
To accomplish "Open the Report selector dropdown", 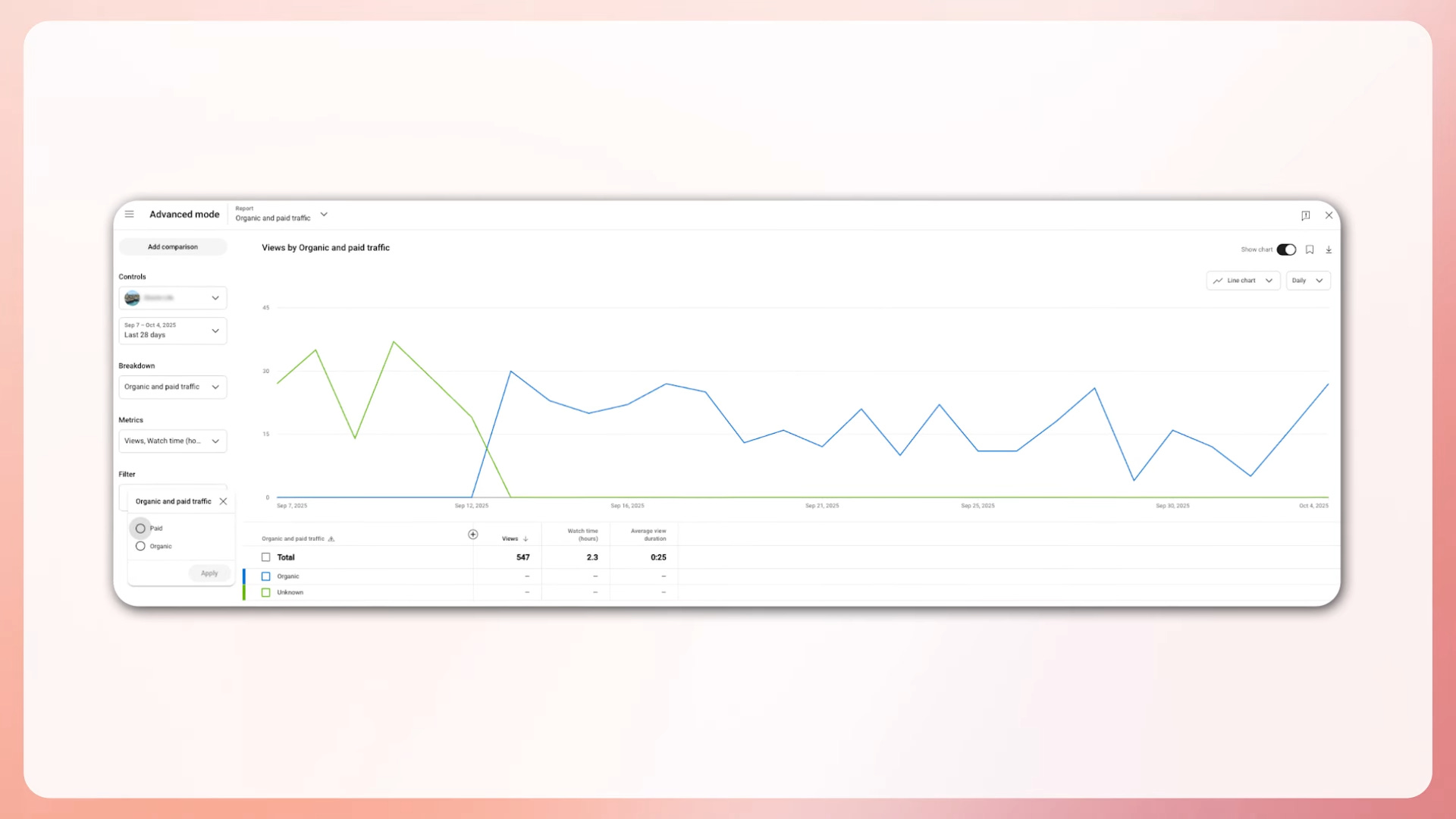I will [x=324, y=215].
